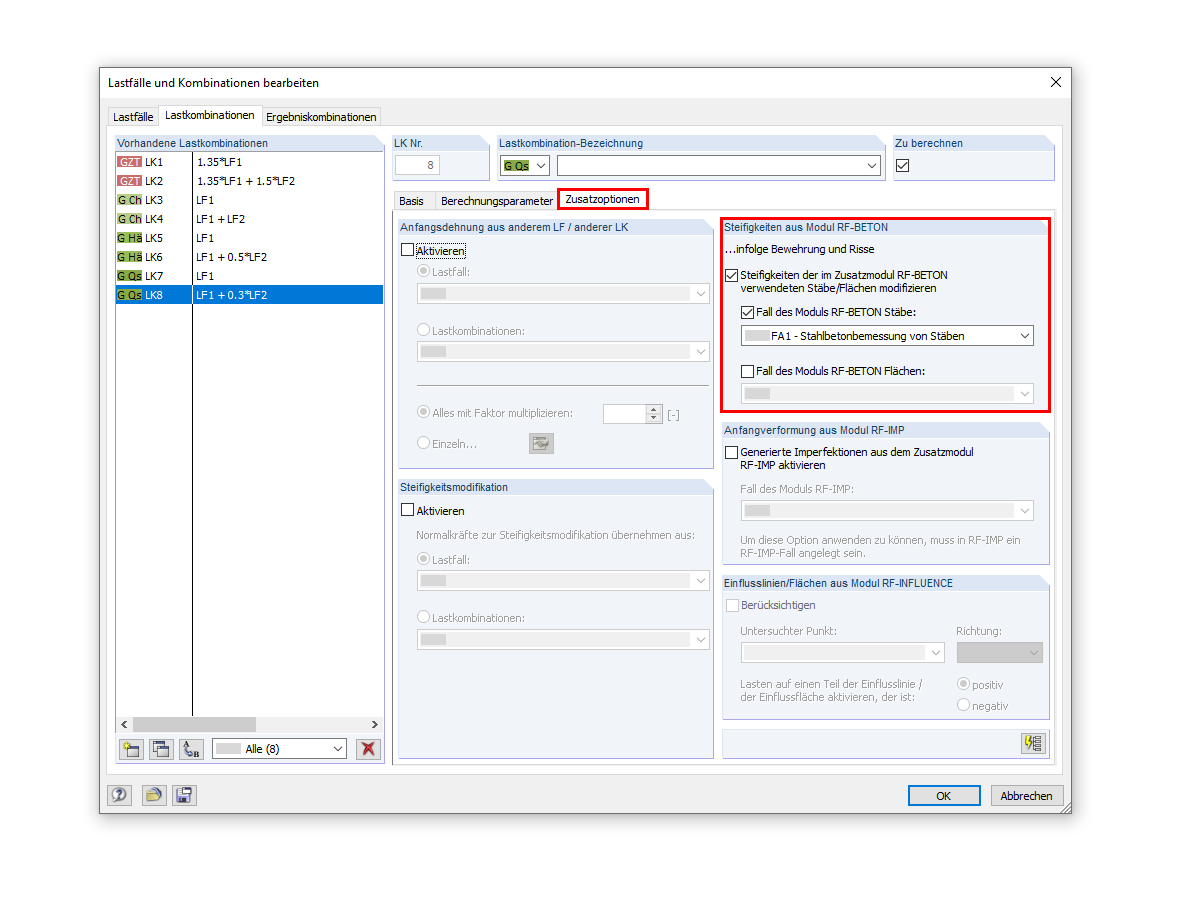Open the Fall des Moduls RF-IMP dropdown
The image size is (1200, 900).
pos(888,511)
